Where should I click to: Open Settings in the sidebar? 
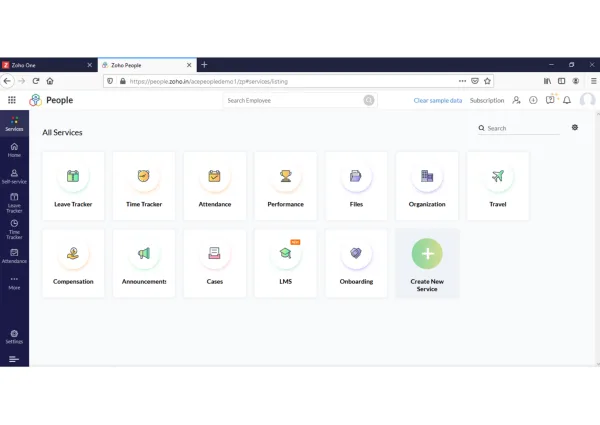click(14, 337)
